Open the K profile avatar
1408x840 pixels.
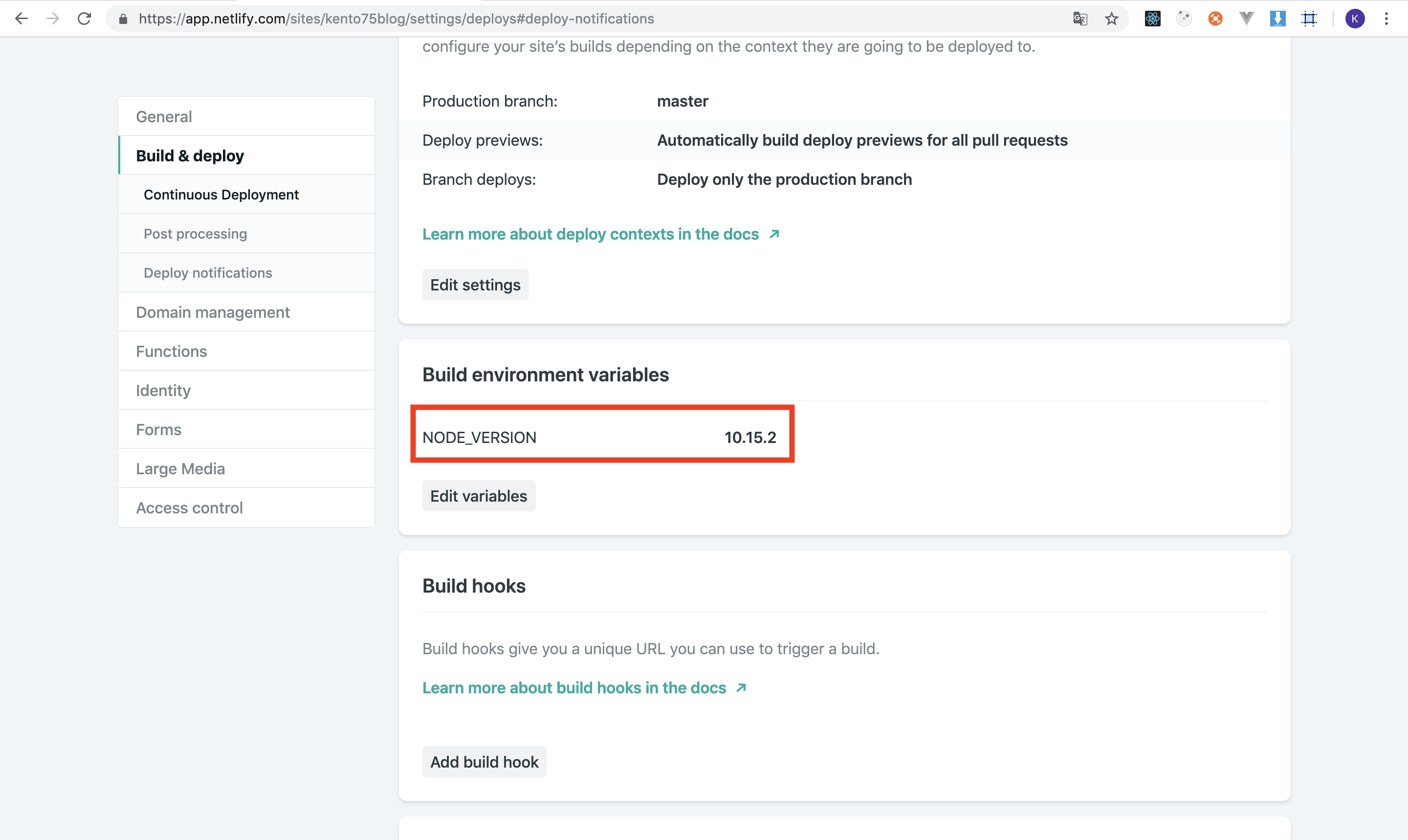(x=1354, y=19)
